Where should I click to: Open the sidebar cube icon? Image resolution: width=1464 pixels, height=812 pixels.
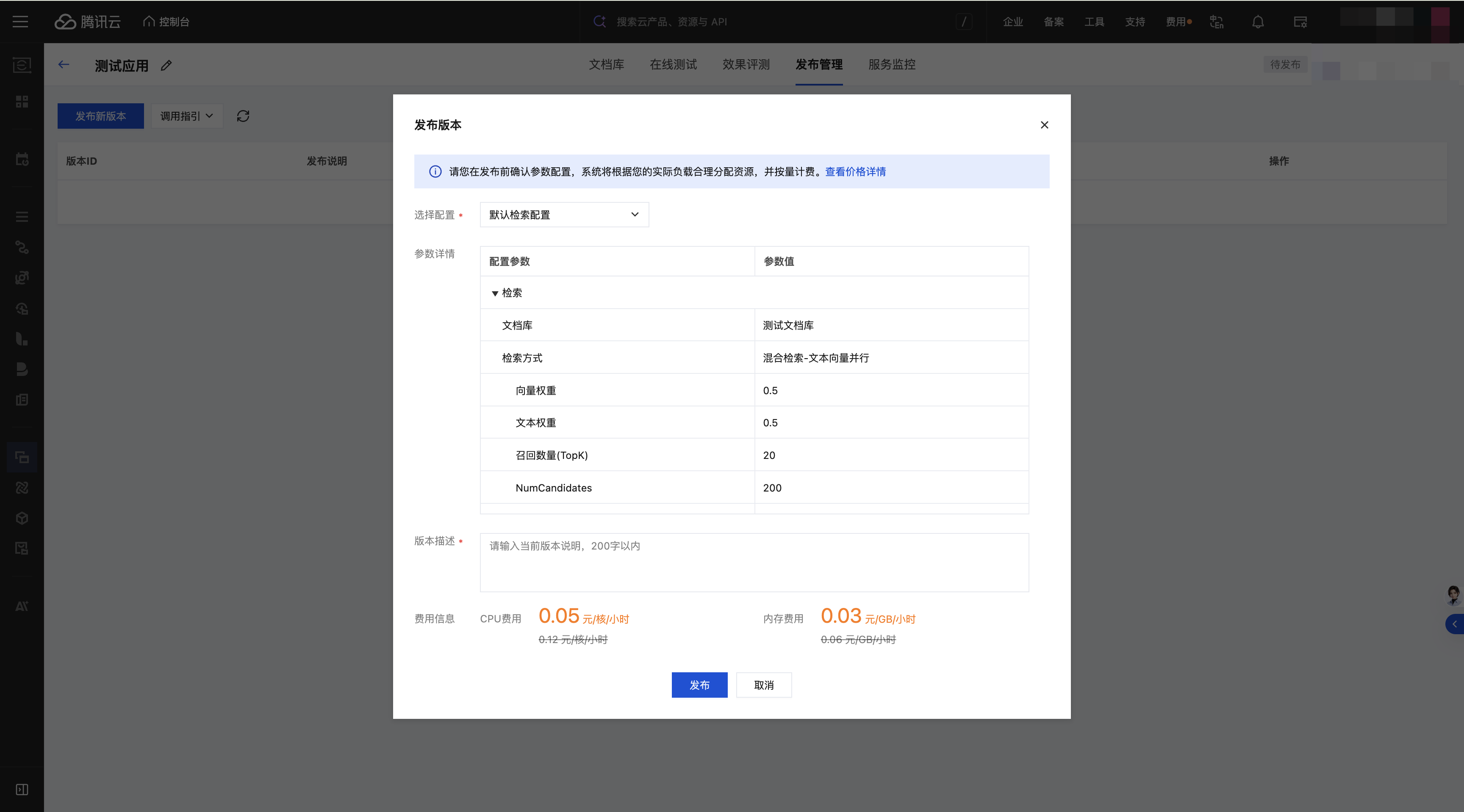(22, 519)
